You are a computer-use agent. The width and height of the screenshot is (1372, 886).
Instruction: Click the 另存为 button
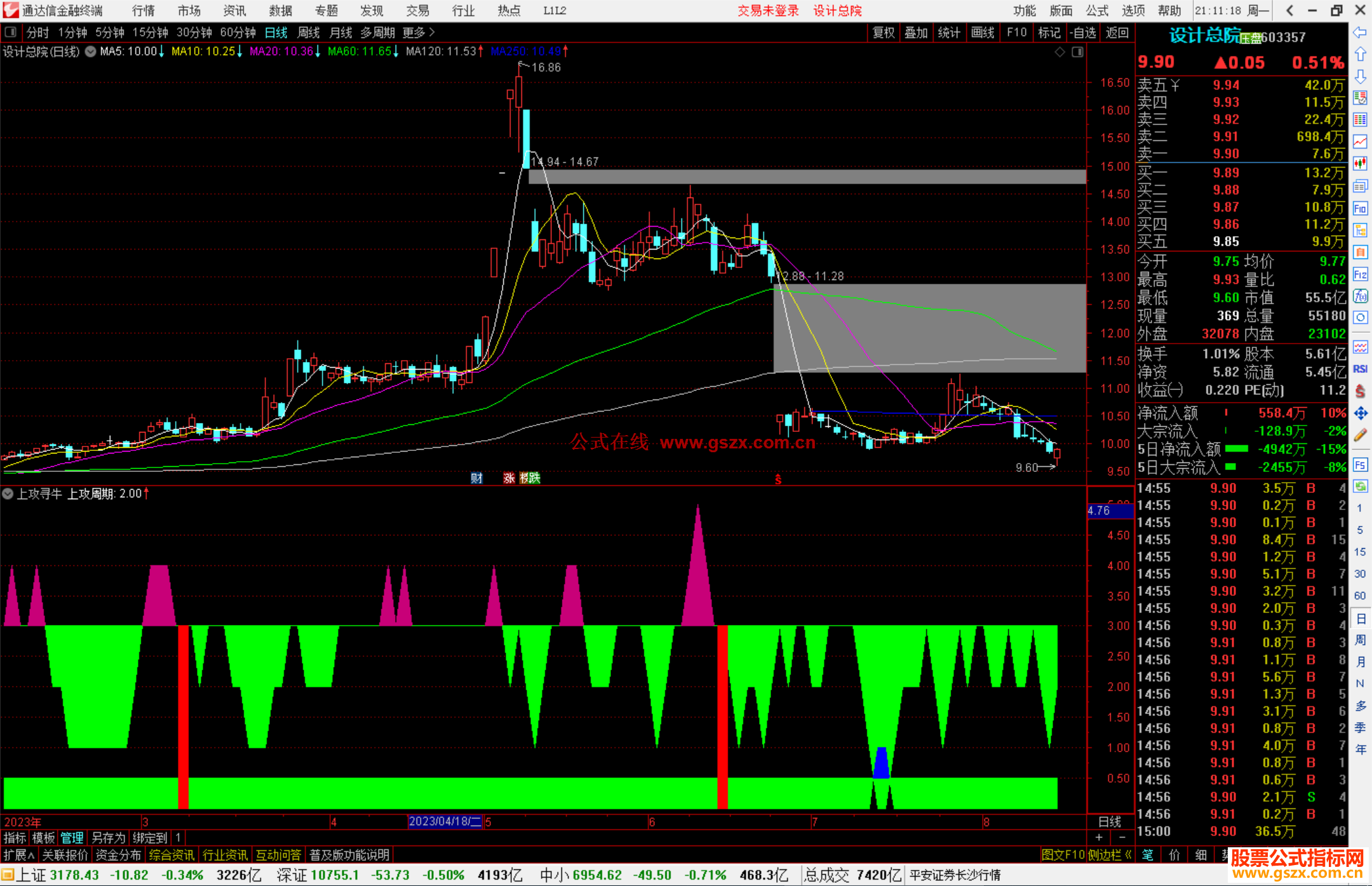pyautogui.click(x=108, y=838)
